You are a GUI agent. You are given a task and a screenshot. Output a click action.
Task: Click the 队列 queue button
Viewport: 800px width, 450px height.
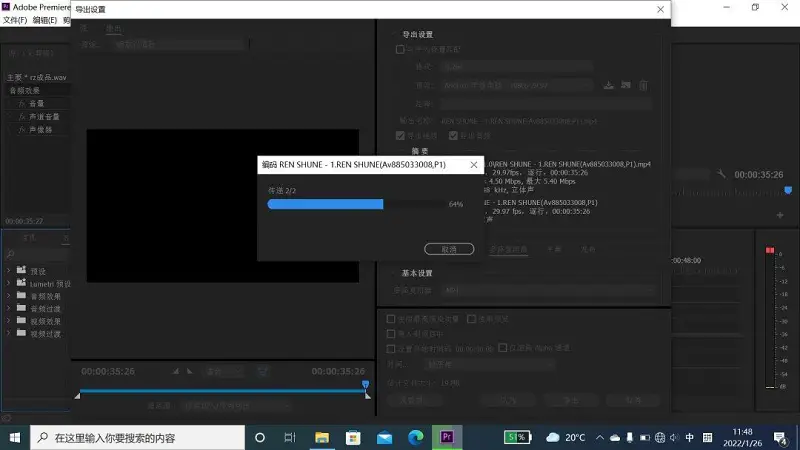tap(508, 401)
